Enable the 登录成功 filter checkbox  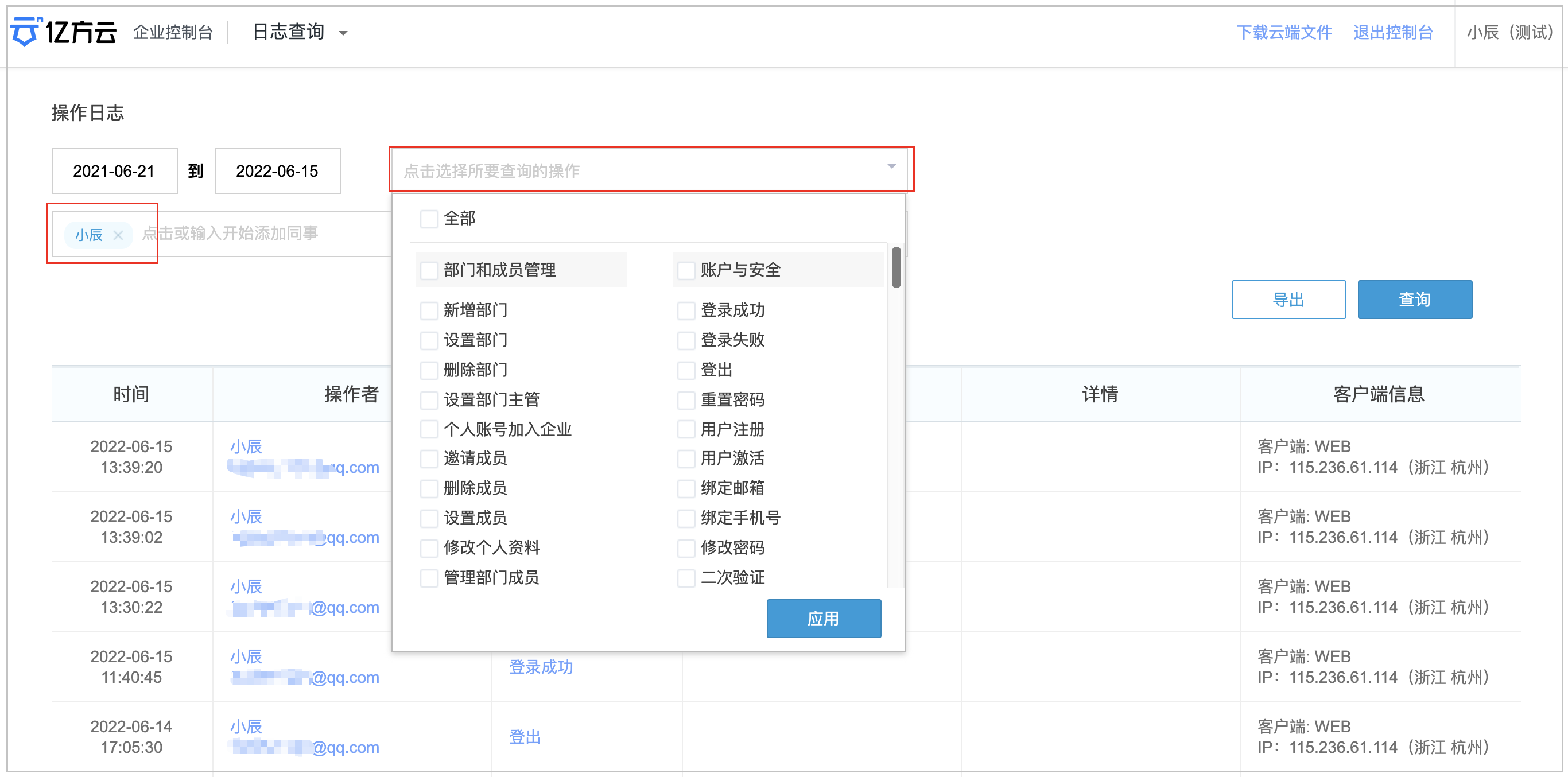pyautogui.click(x=686, y=310)
